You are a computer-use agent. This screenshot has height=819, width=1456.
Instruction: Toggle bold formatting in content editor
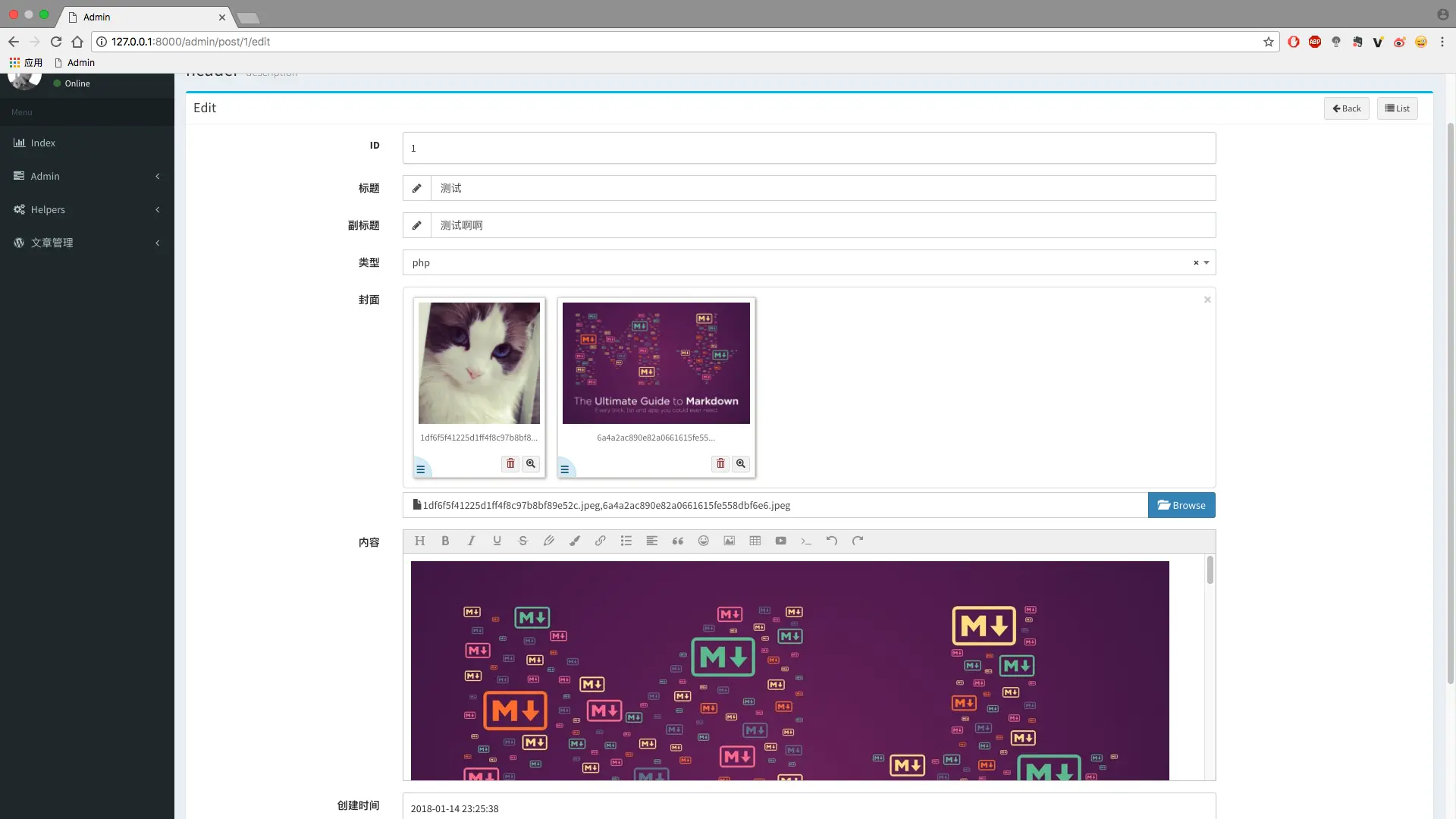pos(445,541)
